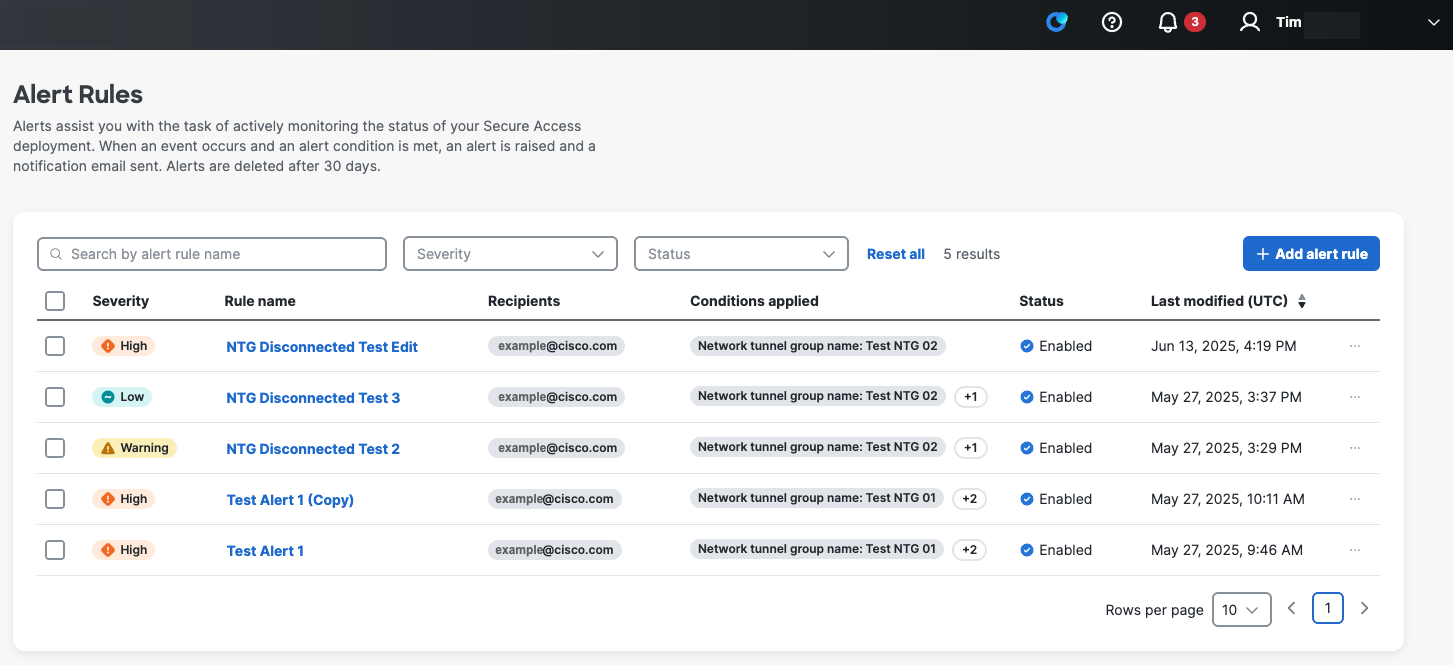Open NTG Disconnected Test 2 rule
This screenshot has height=665, width=1453.
pyautogui.click(x=313, y=449)
